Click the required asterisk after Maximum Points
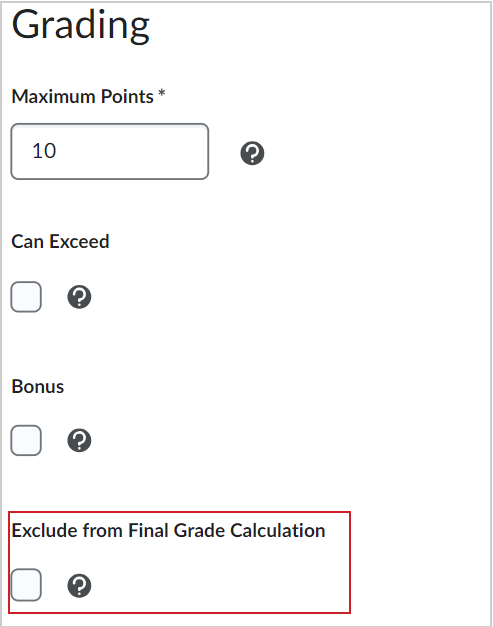Screen dimensions: 493x627 (x=162, y=94)
